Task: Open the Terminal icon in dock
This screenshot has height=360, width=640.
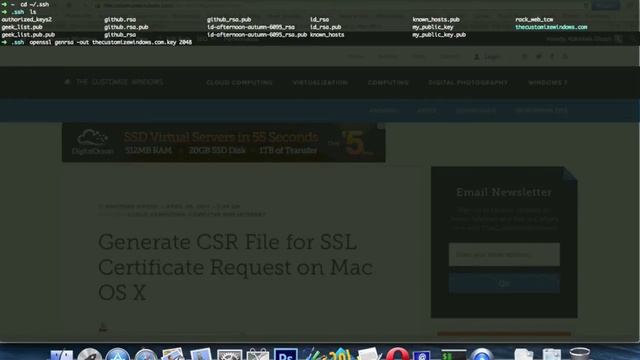Action: click(x=453, y=355)
